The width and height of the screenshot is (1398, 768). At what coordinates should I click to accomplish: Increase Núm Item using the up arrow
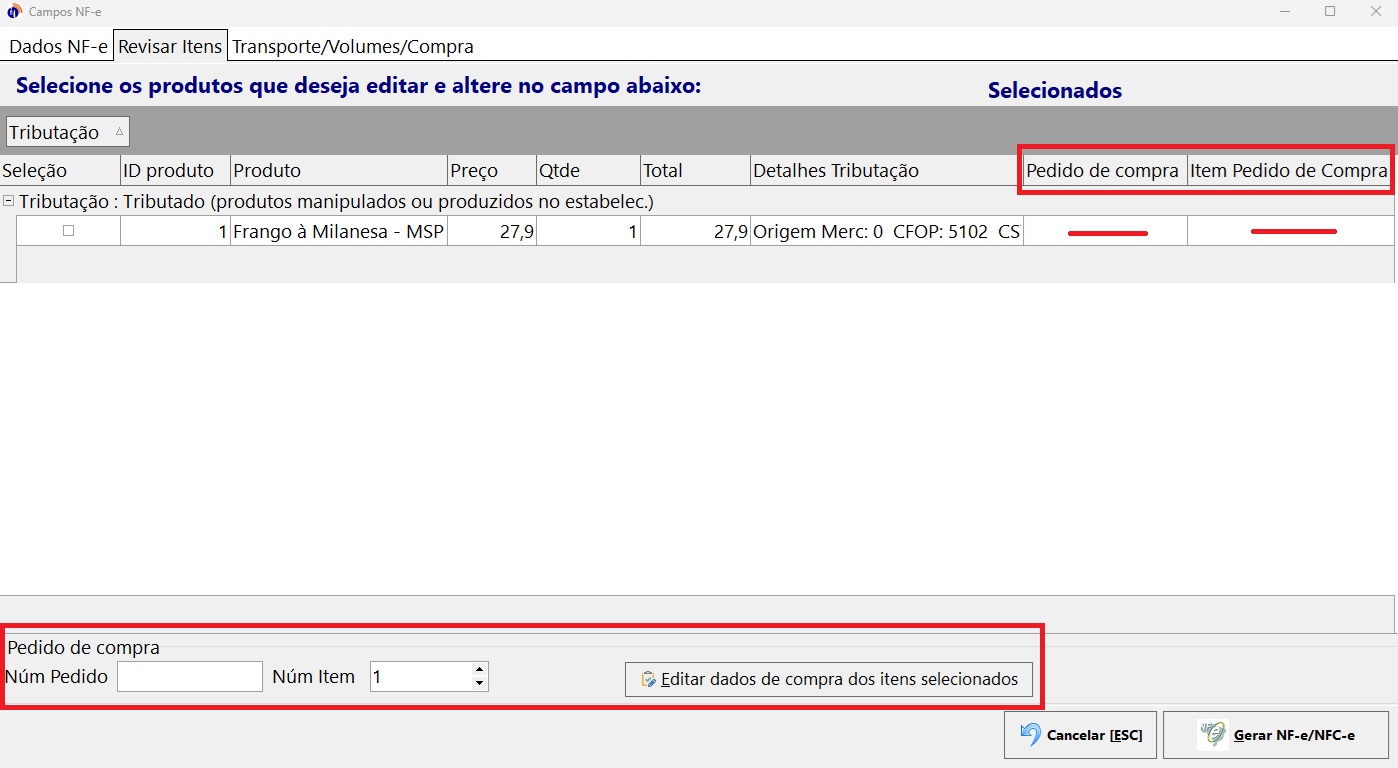[480, 670]
